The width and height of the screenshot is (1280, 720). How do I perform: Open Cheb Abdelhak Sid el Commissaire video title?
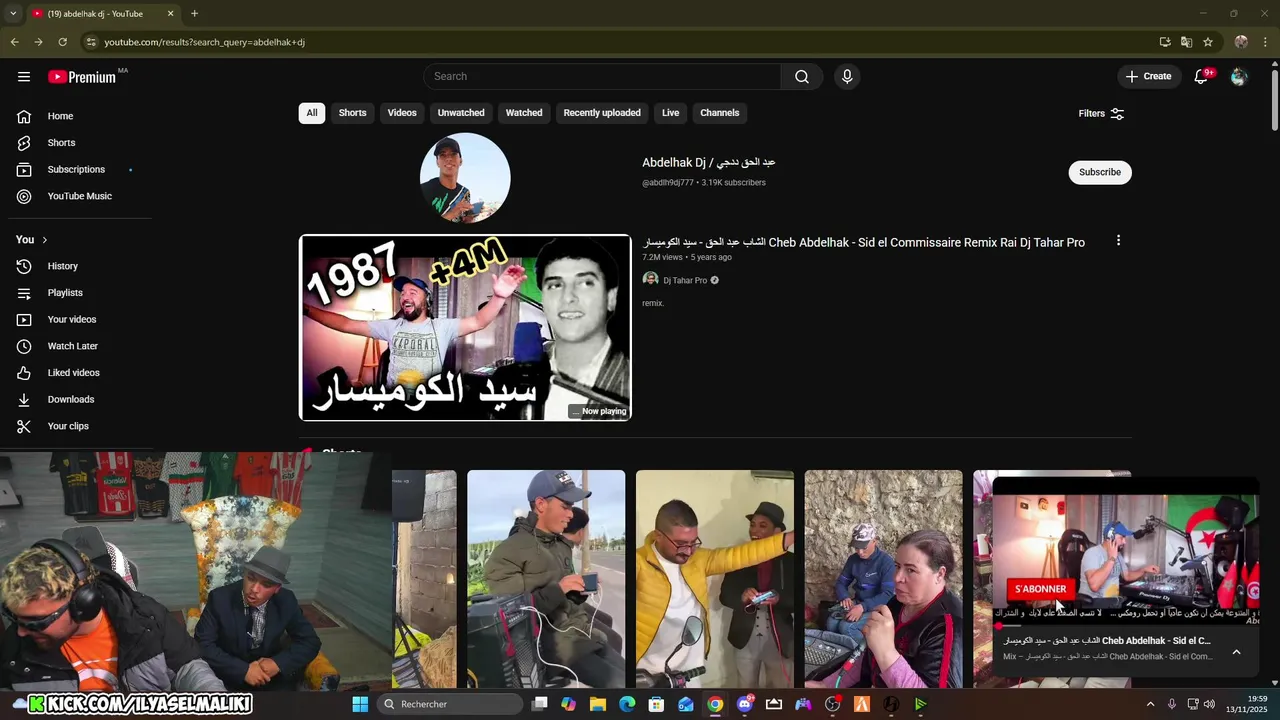(x=864, y=242)
